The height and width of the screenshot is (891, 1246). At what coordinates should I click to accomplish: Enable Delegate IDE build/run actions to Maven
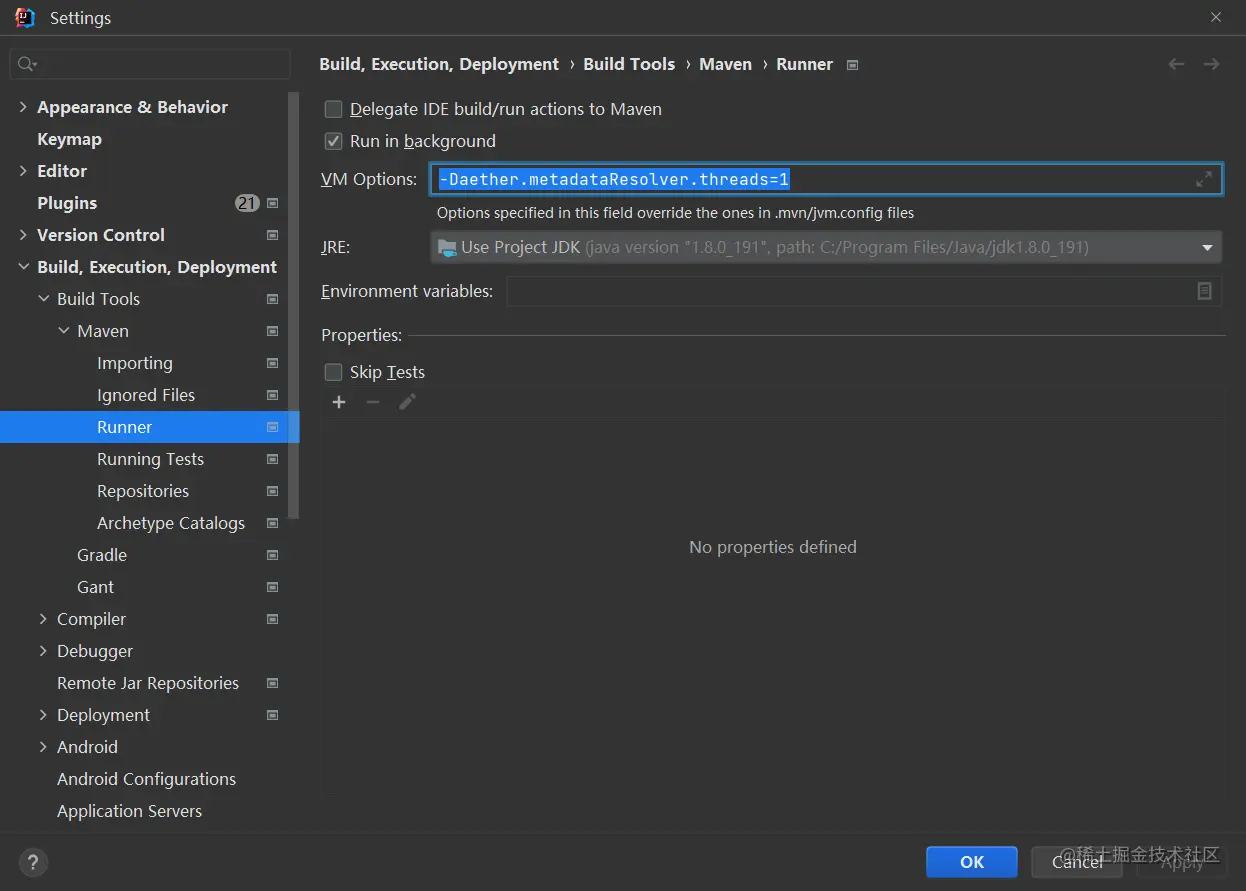[x=334, y=109]
